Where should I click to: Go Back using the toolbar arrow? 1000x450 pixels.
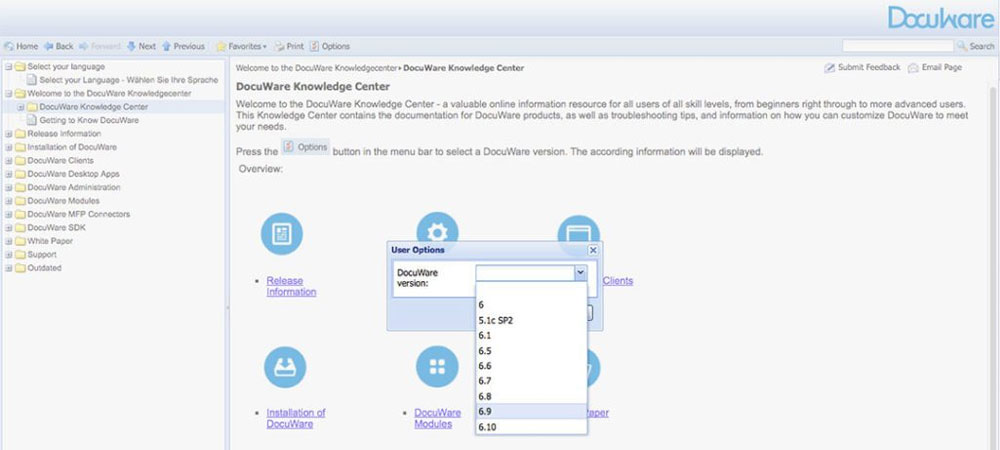[x=58, y=47]
